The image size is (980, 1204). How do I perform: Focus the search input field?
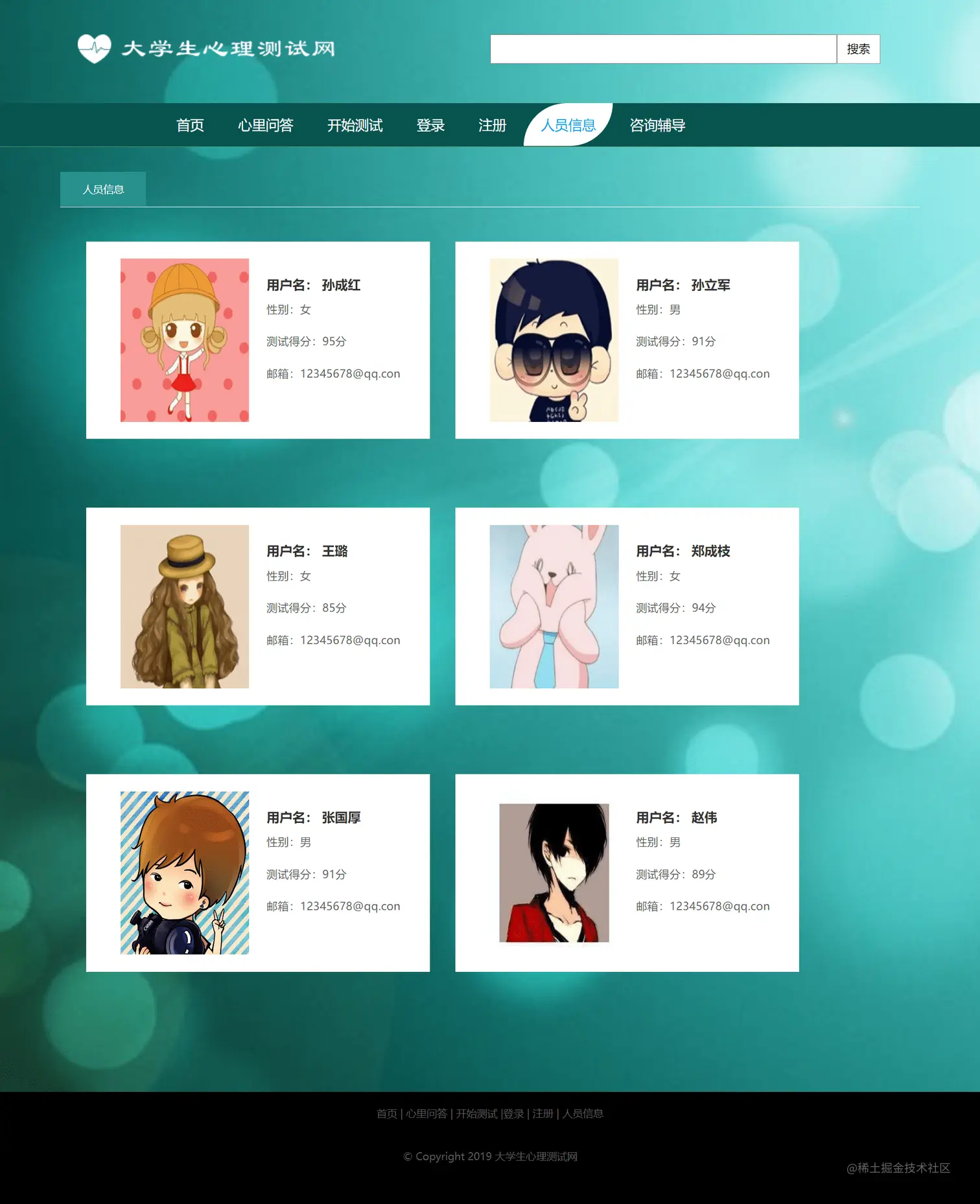point(663,49)
